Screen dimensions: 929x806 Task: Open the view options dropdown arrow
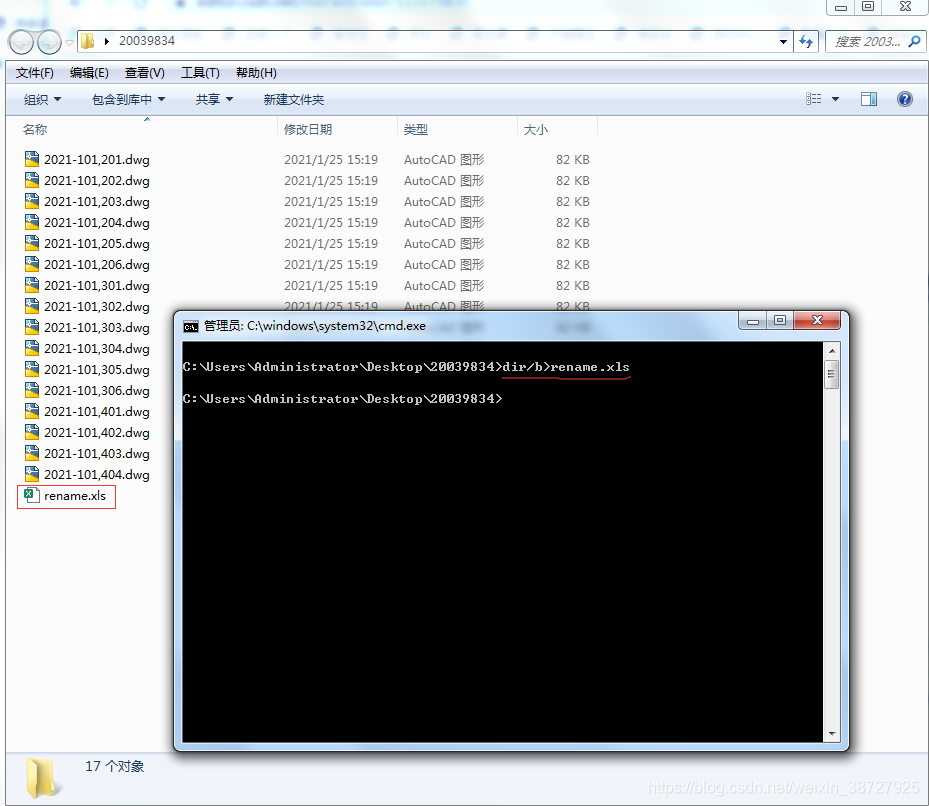(x=835, y=99)
